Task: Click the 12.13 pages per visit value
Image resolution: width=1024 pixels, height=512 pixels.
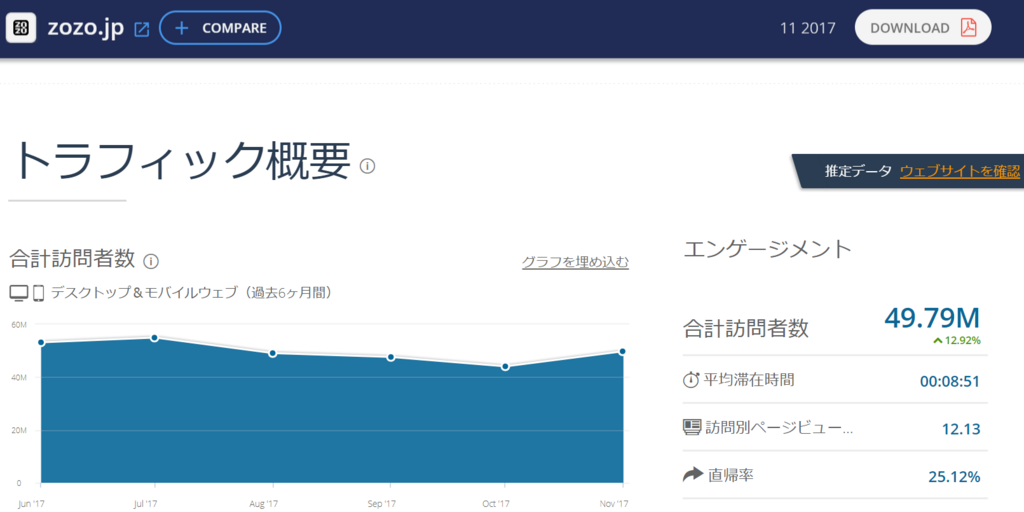Action: click(x=961, y=429)
